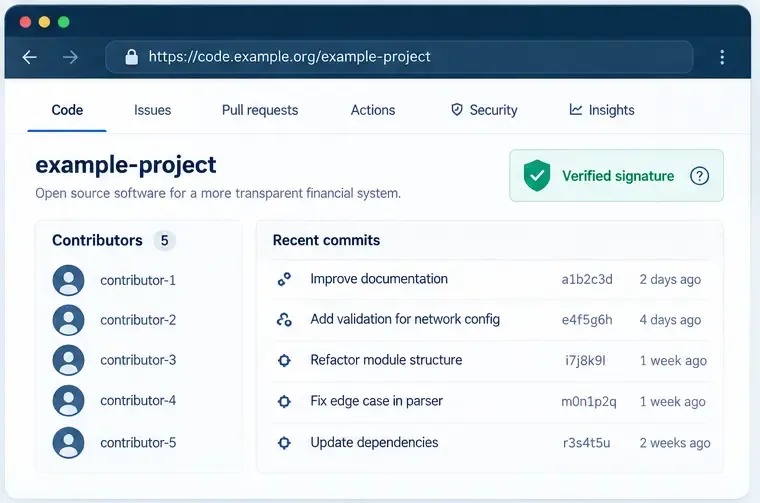Open the three-dot browser menu
Viewport: 760px width, 503px height.
pos(722,57)
